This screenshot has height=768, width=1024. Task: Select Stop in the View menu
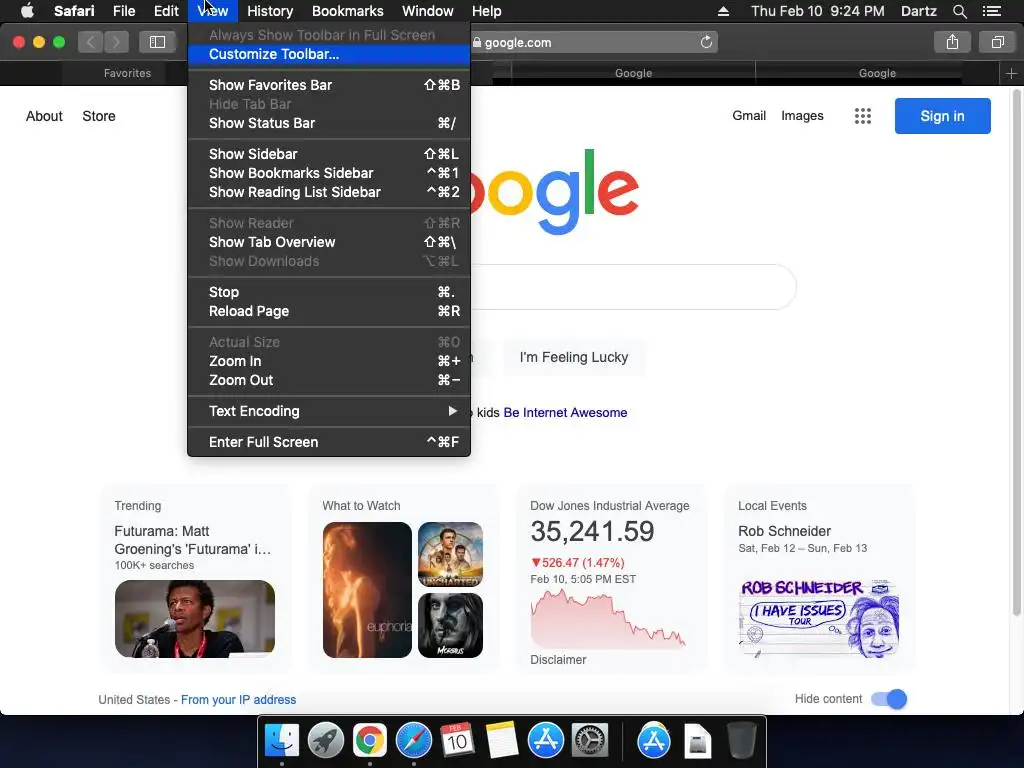[x=329, y=292]
